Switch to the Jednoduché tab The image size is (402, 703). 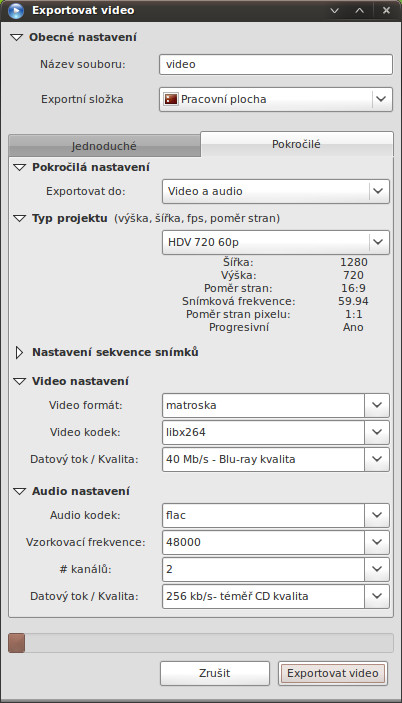click(104, 146)
